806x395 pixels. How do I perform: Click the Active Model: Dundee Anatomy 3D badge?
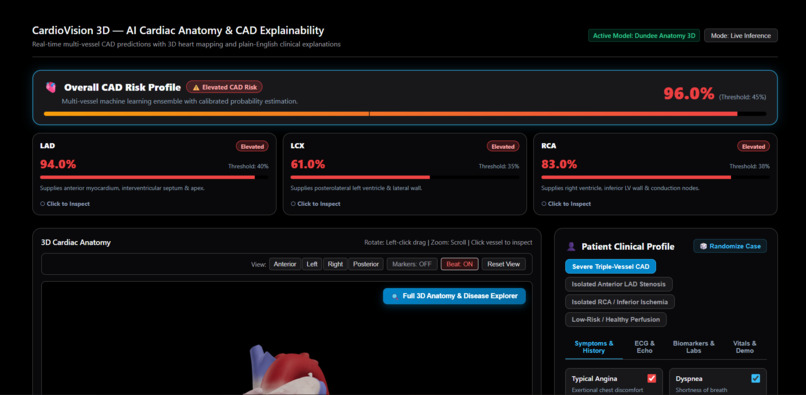tap(644, 35)
